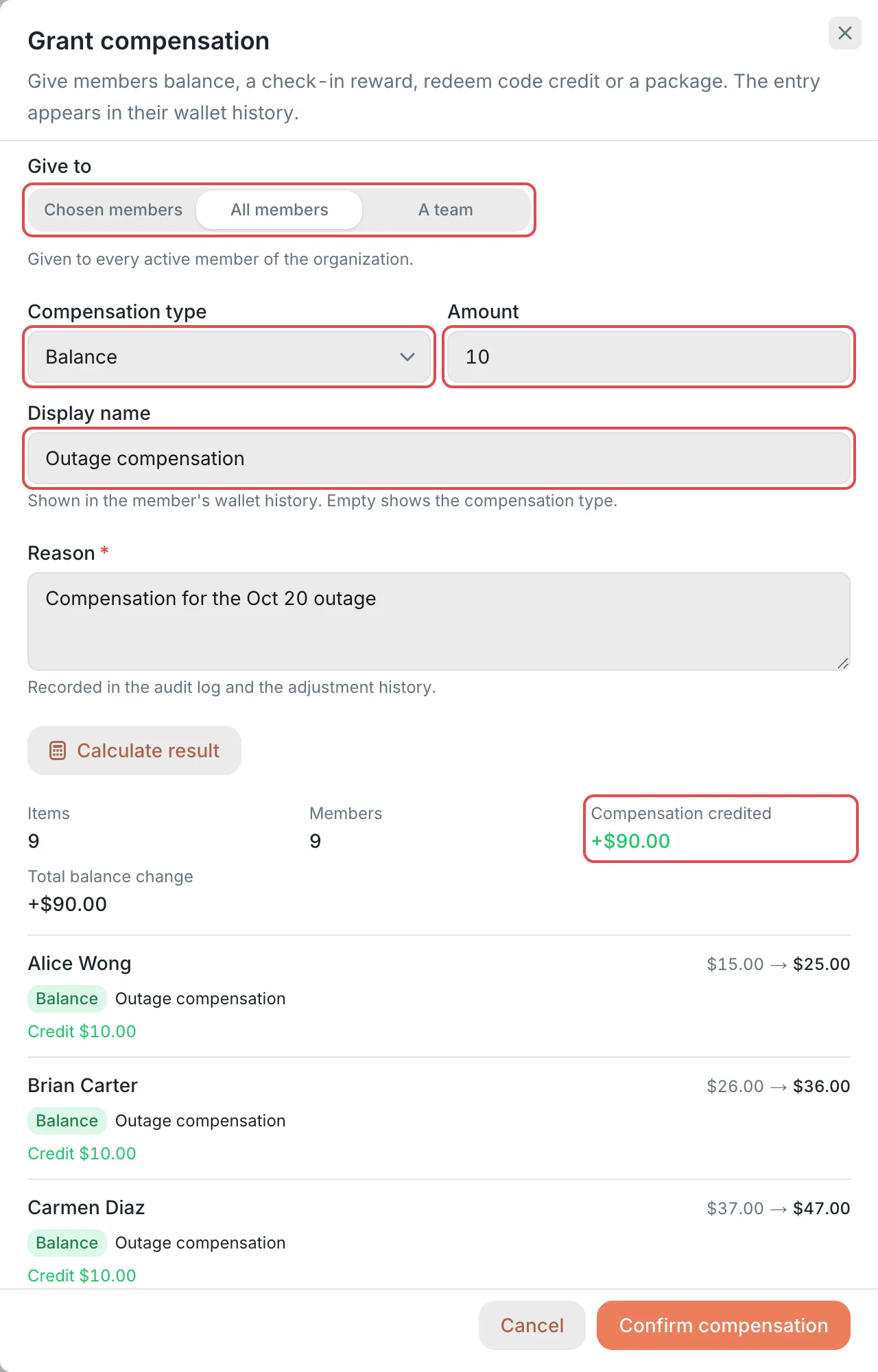Click the Balance badge under Carmen Diaz
Viewport: 878px width, 1372px height.
coord(67,1243)
